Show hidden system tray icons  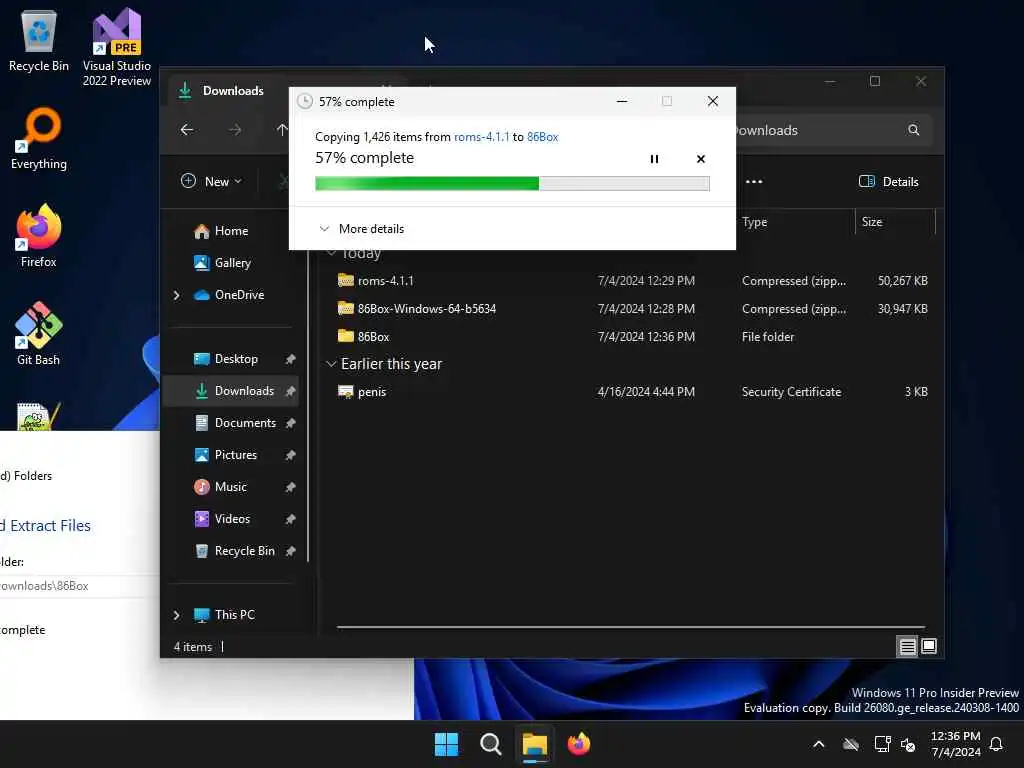coord(818,744)
